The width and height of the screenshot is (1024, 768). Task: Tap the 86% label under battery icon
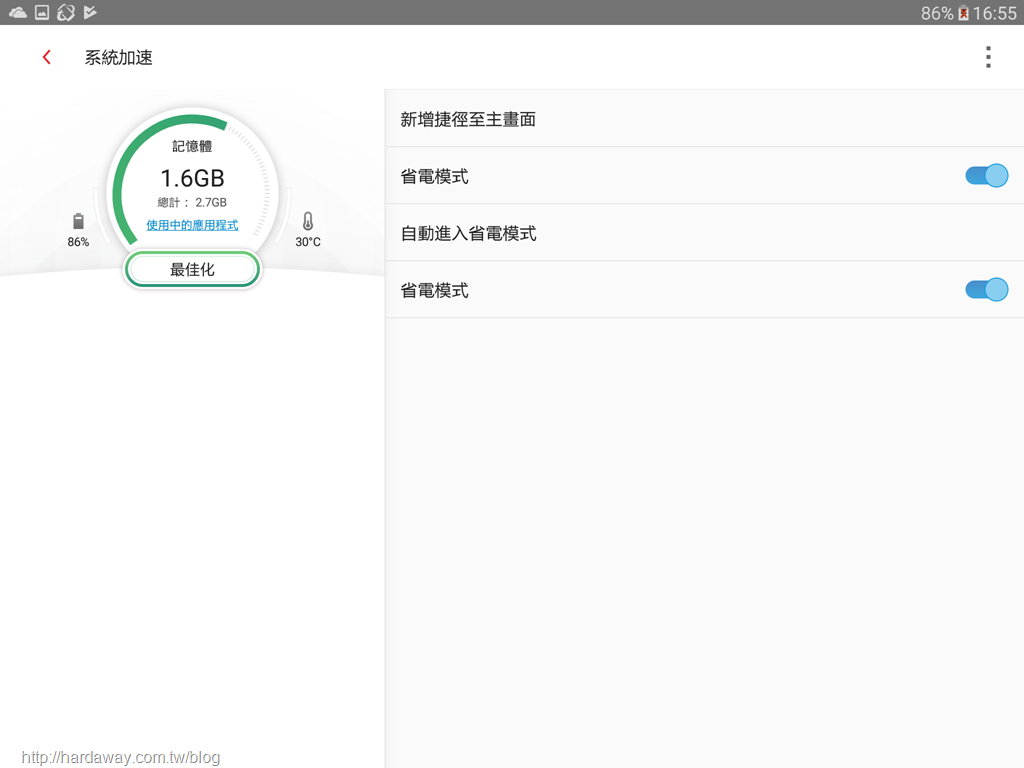tap(78, 242)
